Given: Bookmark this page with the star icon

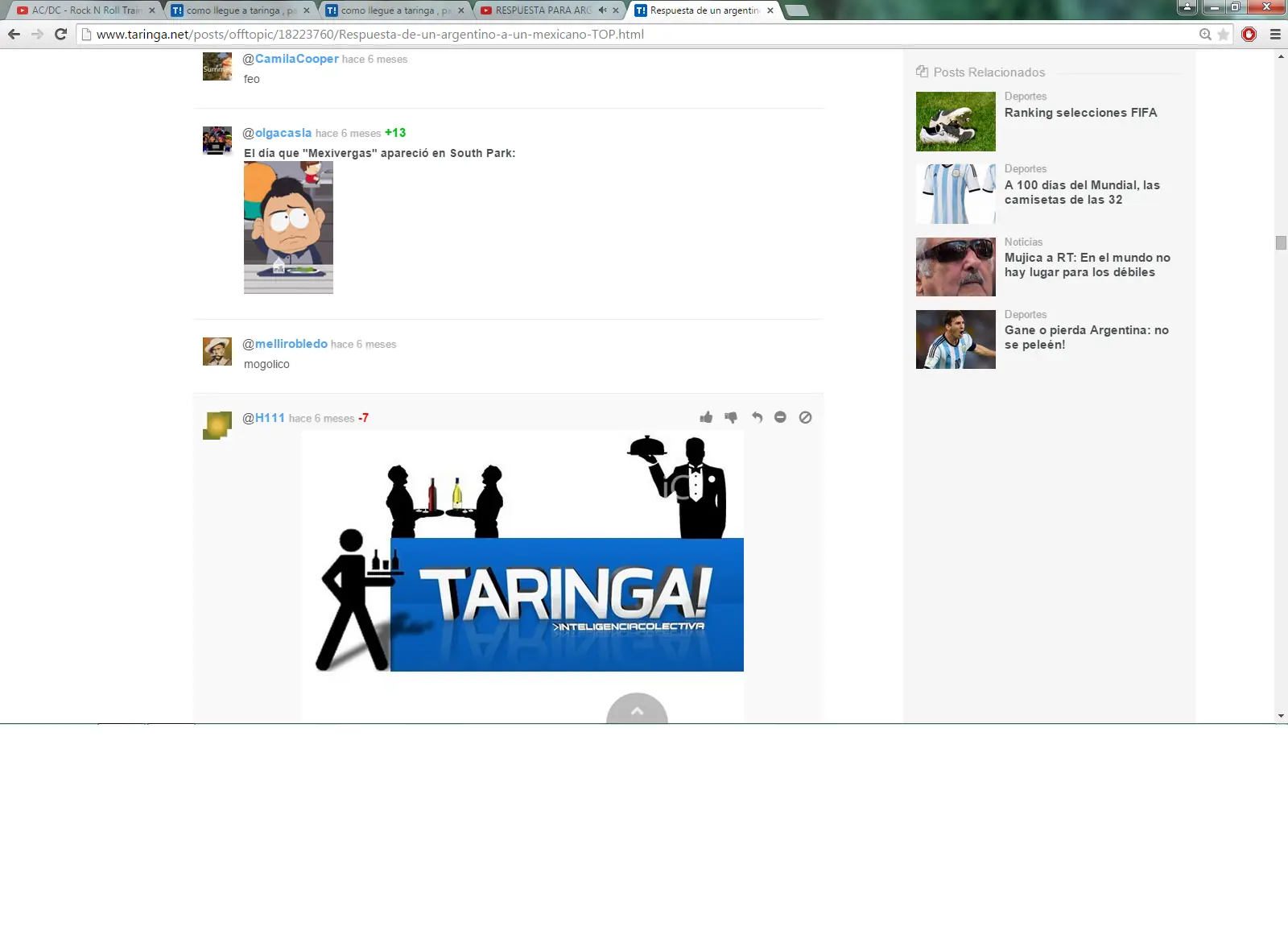Looking at the screenshot, I should pyautogui.click(x=1224, y=34).
